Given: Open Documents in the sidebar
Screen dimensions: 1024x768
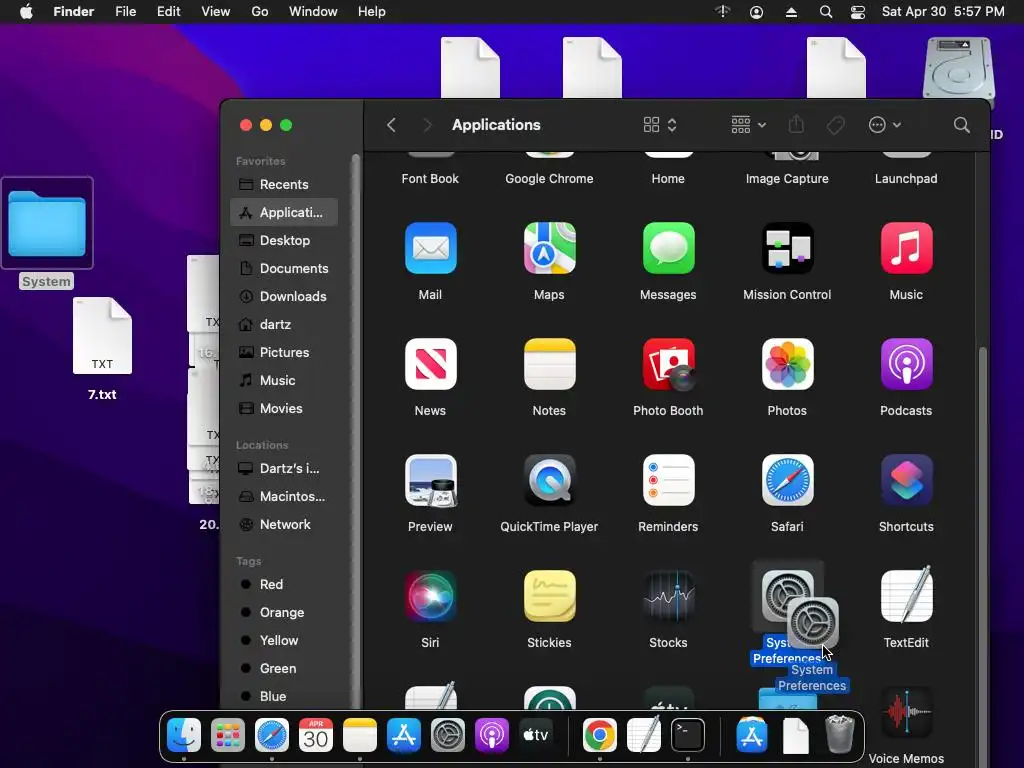Looking at the screenshot, I should [284, 268].
